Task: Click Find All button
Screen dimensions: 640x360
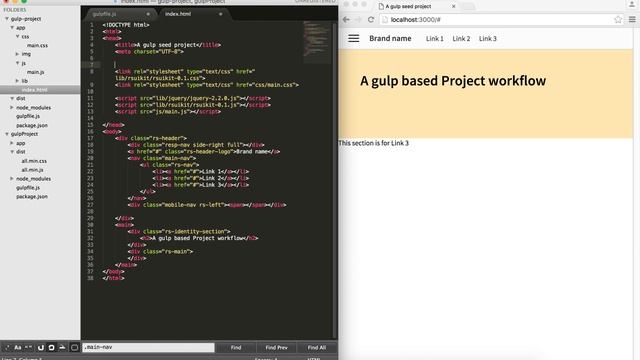Action: pos(317,347)
